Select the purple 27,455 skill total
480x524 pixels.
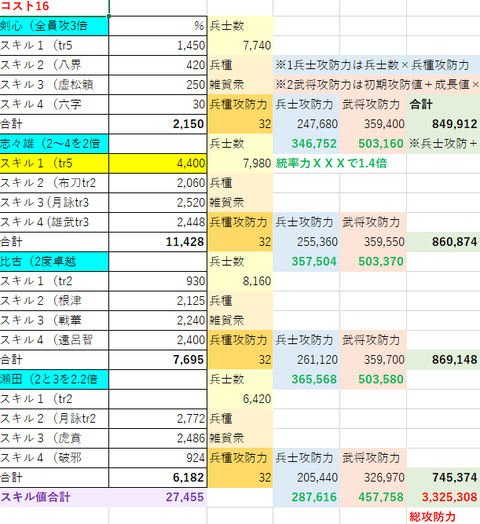click(x=158, y=497)
